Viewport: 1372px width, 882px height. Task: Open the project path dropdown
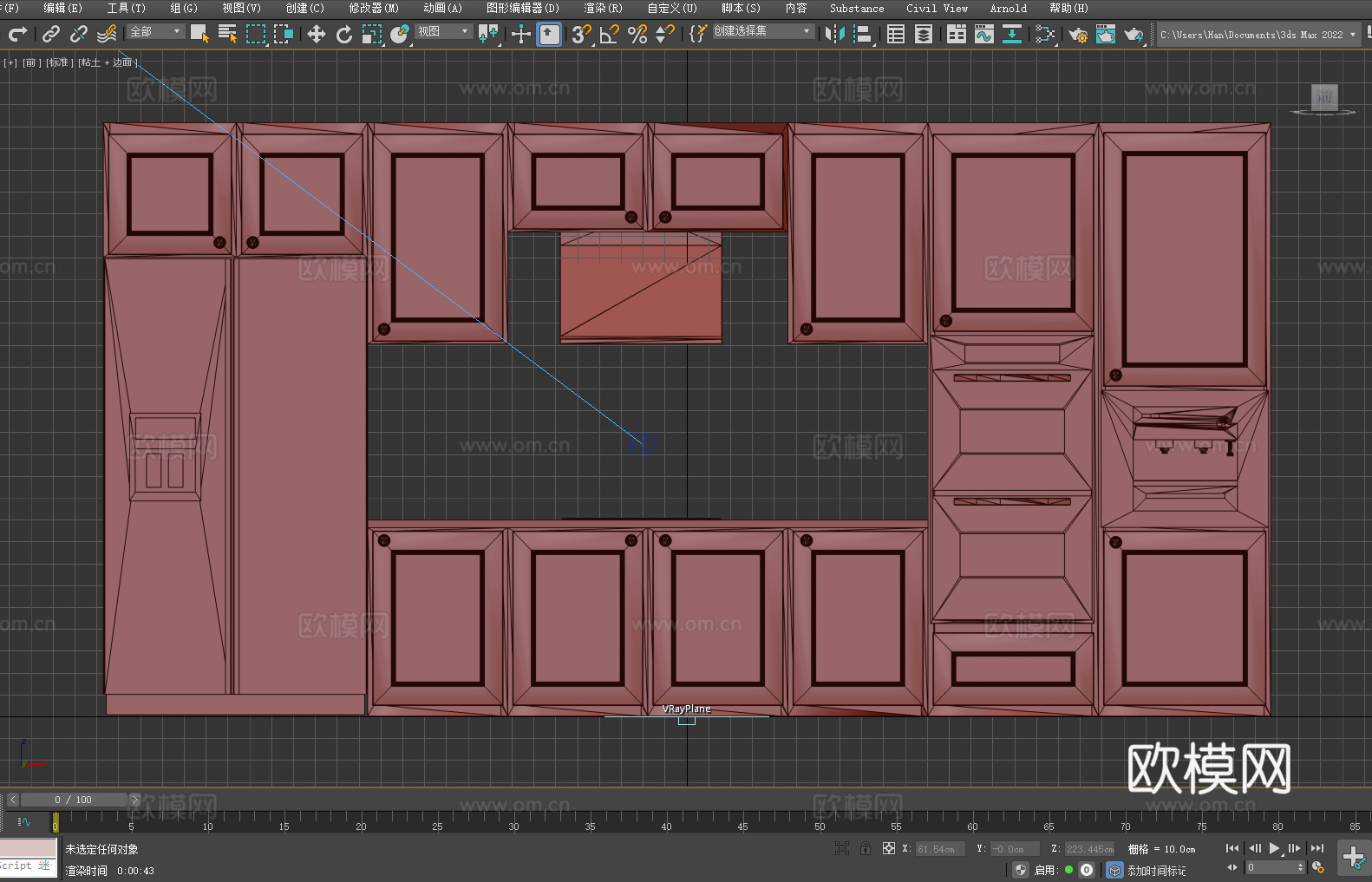click(1258, 35)
